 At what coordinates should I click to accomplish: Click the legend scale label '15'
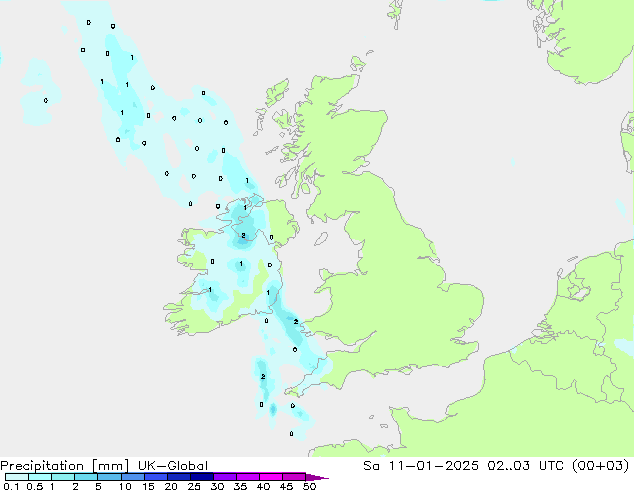[148, 486]
